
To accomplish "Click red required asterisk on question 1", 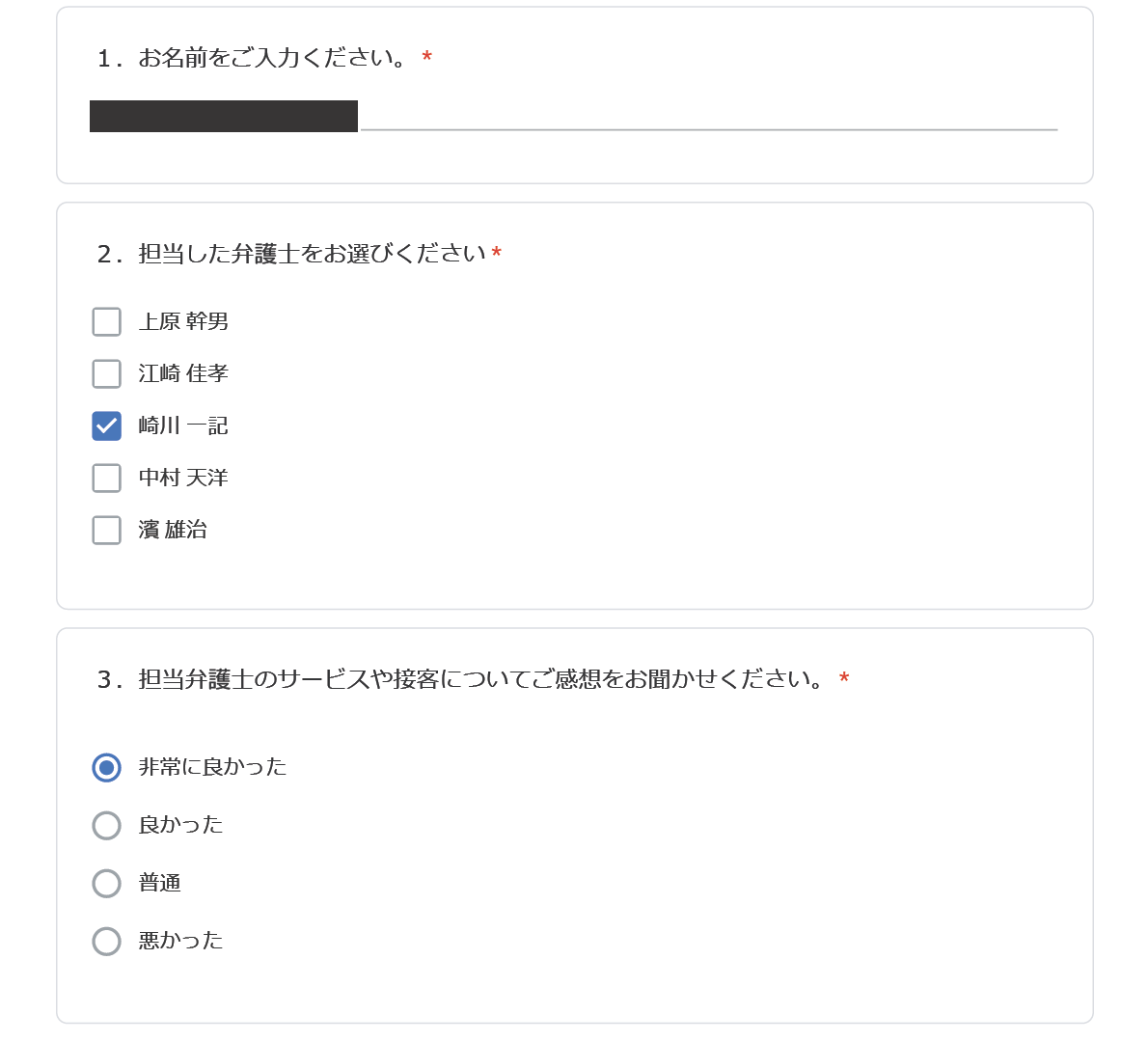I will click(426, 56).
